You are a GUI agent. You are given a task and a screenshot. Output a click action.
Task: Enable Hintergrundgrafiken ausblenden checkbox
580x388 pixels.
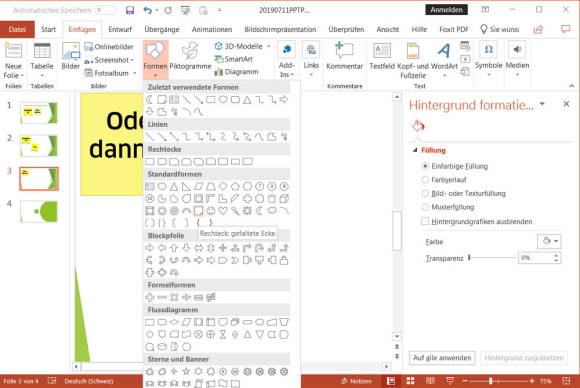pyautogui.click(x=425, y=221)
